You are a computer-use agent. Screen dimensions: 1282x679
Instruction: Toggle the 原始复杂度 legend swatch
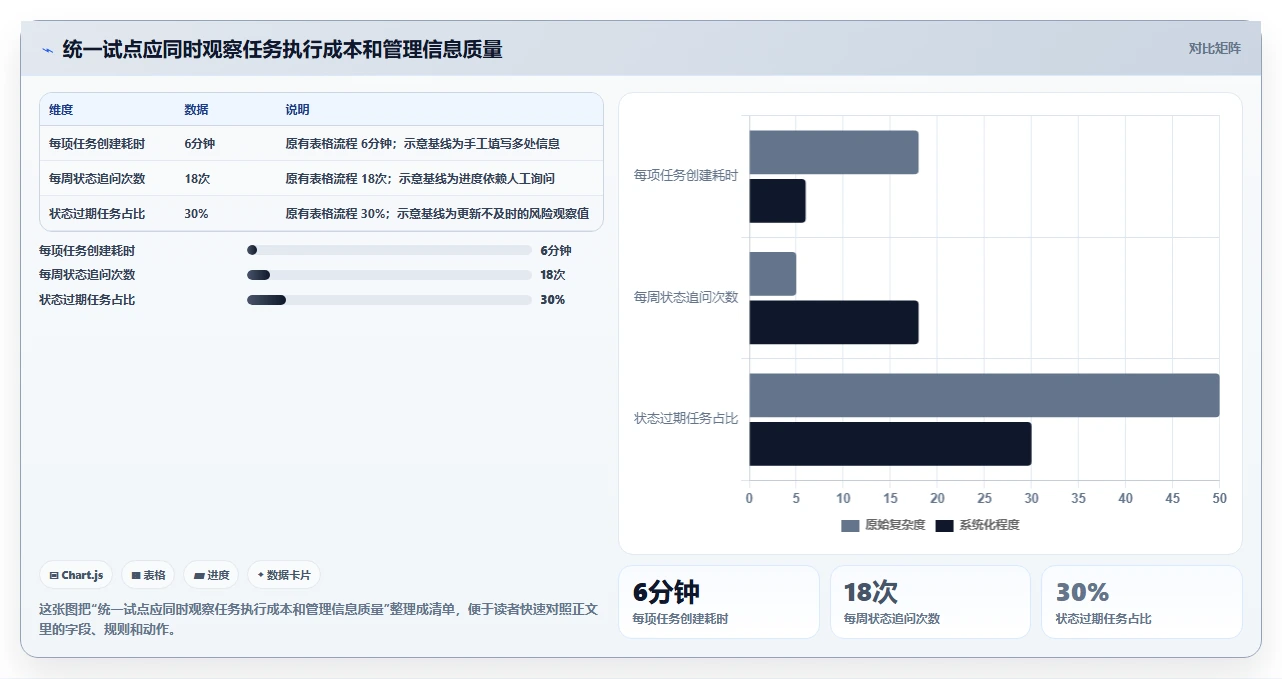pos(850,525)
